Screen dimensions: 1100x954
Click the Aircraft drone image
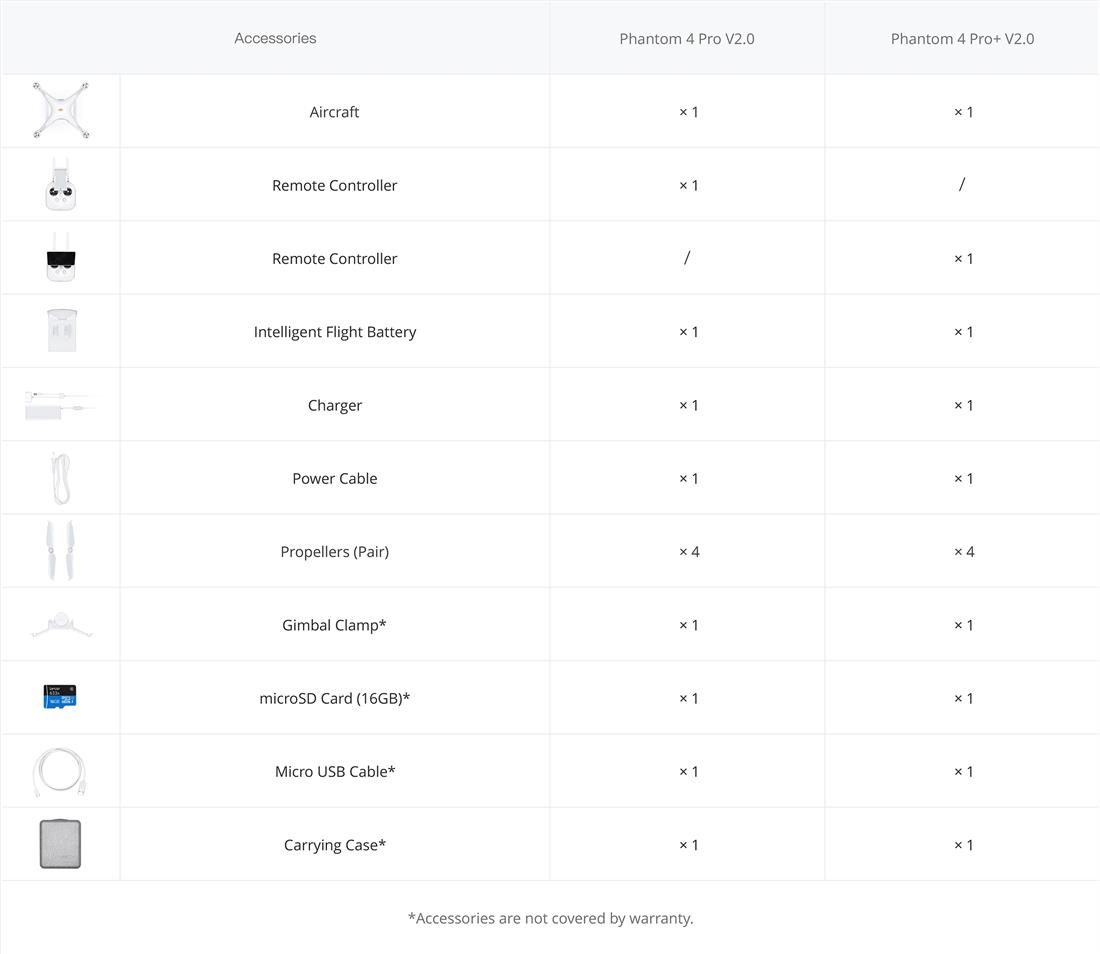click(x=60, y=111)
